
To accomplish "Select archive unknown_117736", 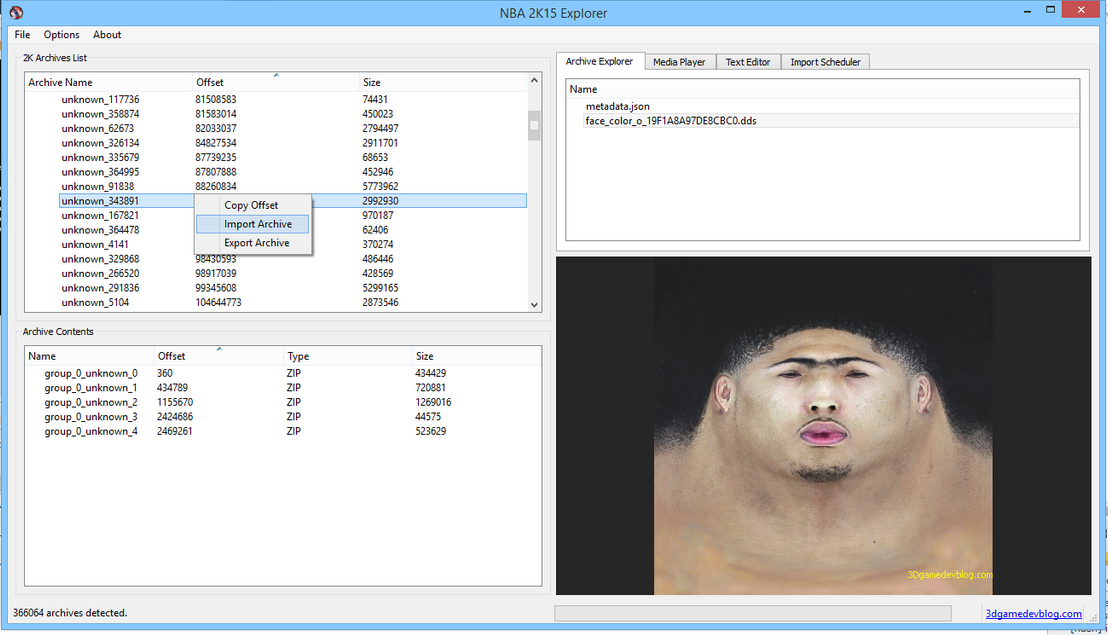I will (100, 100).
